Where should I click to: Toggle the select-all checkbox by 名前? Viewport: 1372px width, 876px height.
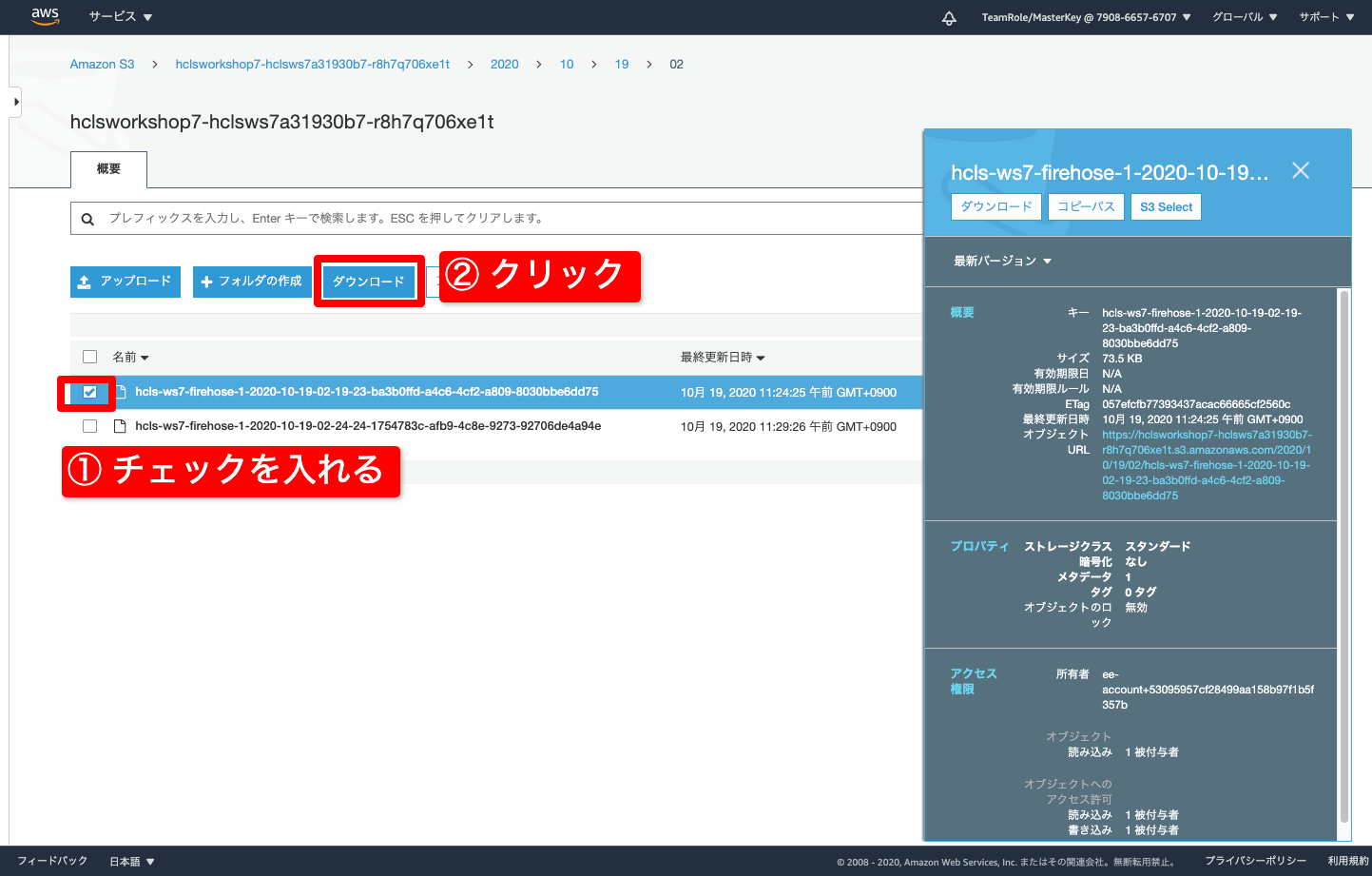click(x=90, y=357)
